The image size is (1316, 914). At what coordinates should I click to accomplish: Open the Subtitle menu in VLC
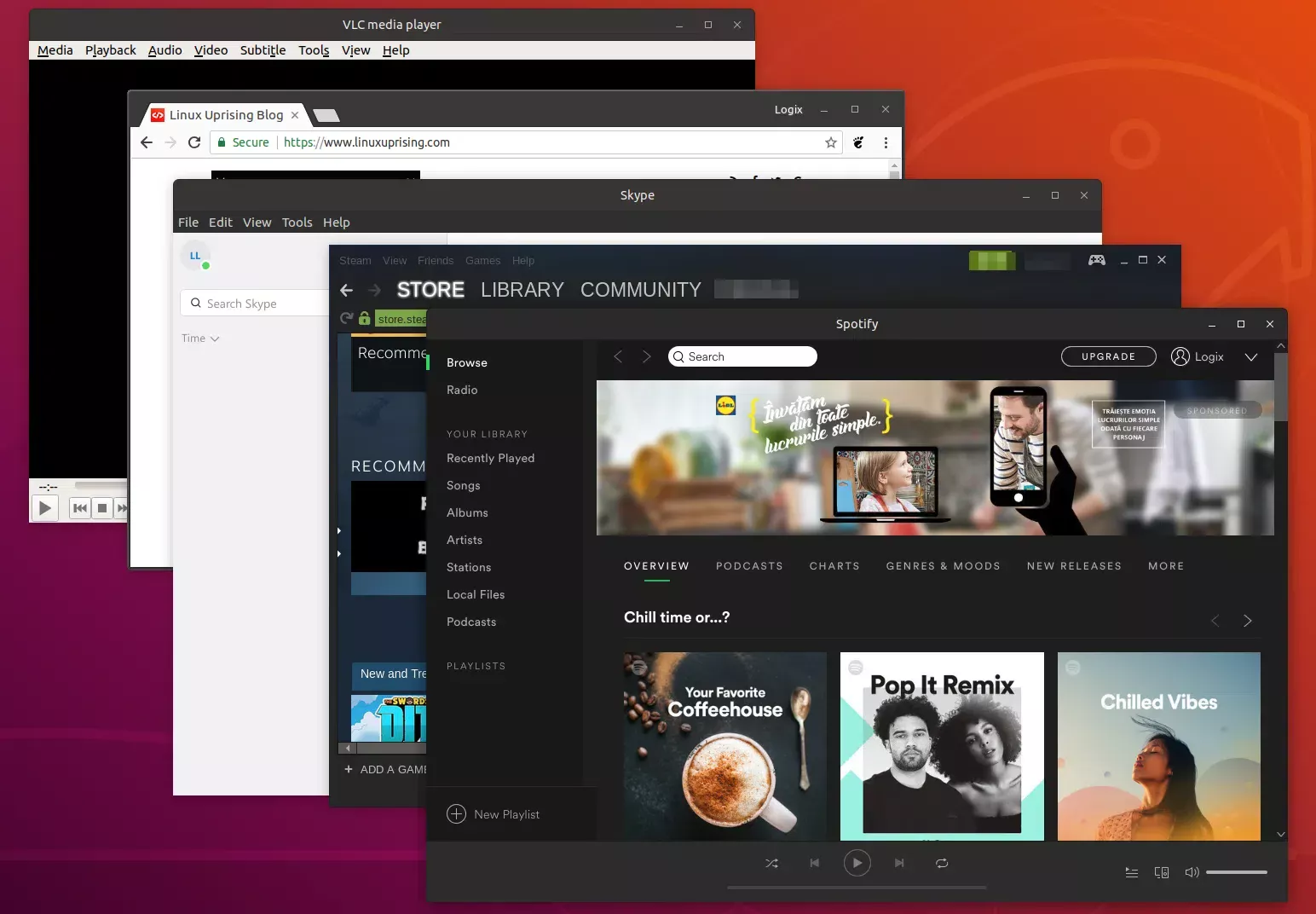point(263,50)
